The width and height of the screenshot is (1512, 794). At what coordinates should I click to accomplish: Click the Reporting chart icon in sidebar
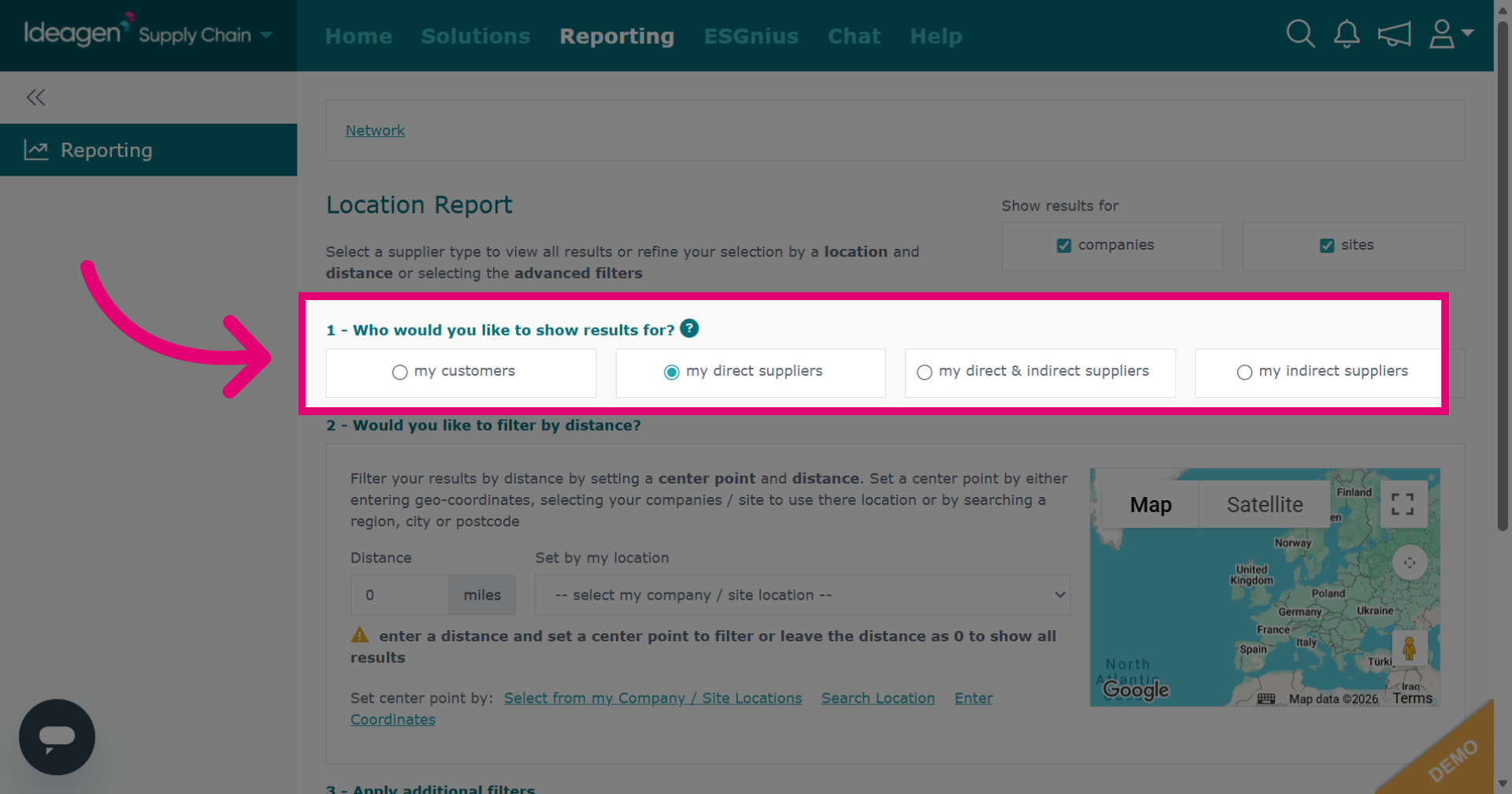(36, 150)
